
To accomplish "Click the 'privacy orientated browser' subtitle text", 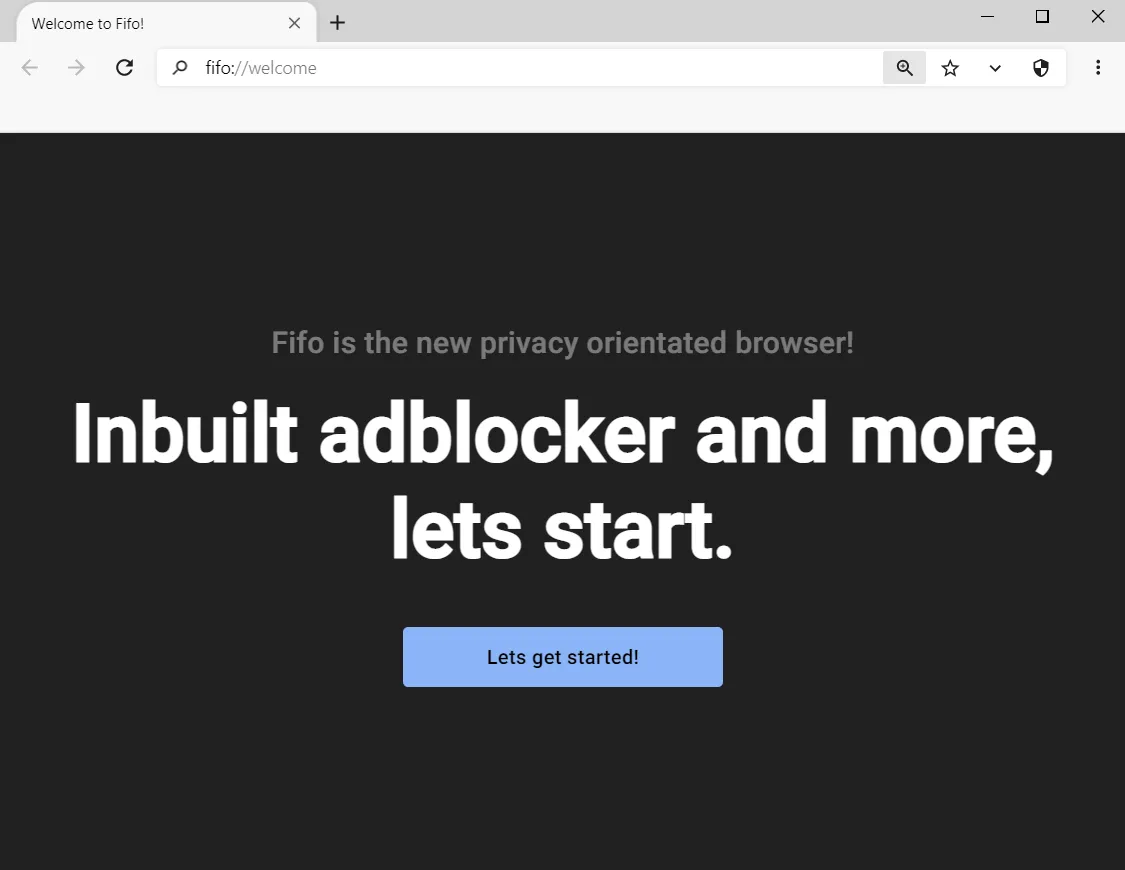I will tap(562, 342).
